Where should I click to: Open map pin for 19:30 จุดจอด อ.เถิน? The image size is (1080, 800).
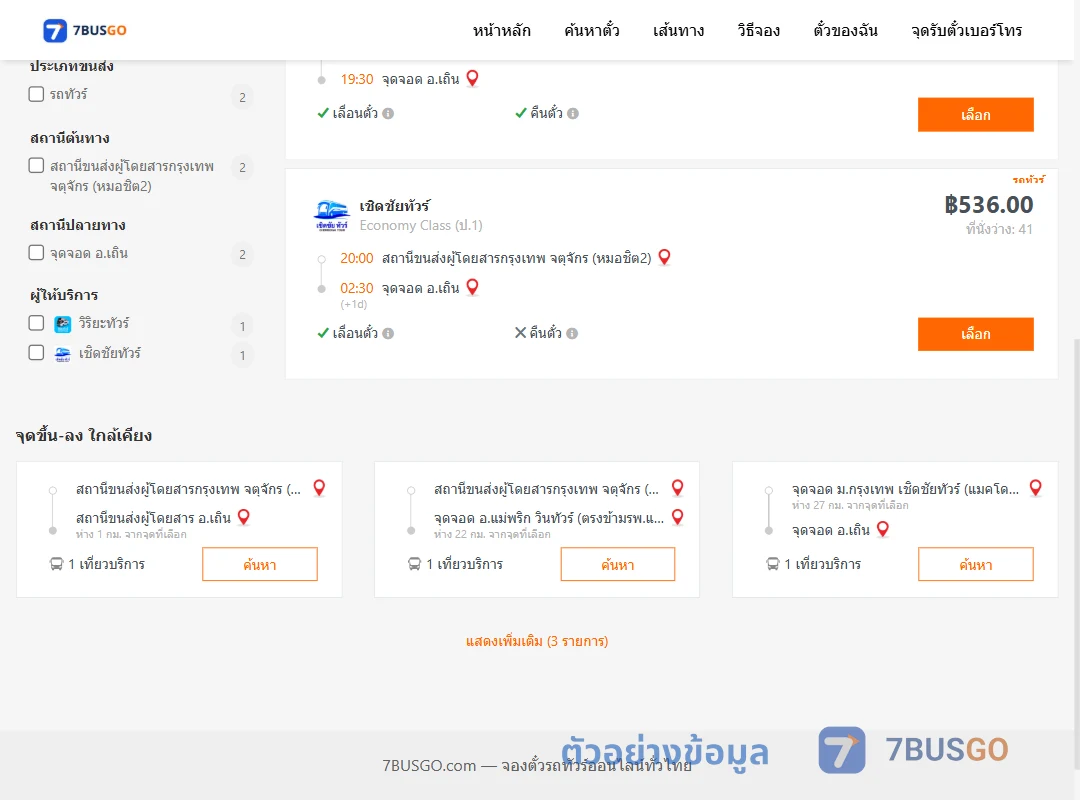tap(472, 79)
